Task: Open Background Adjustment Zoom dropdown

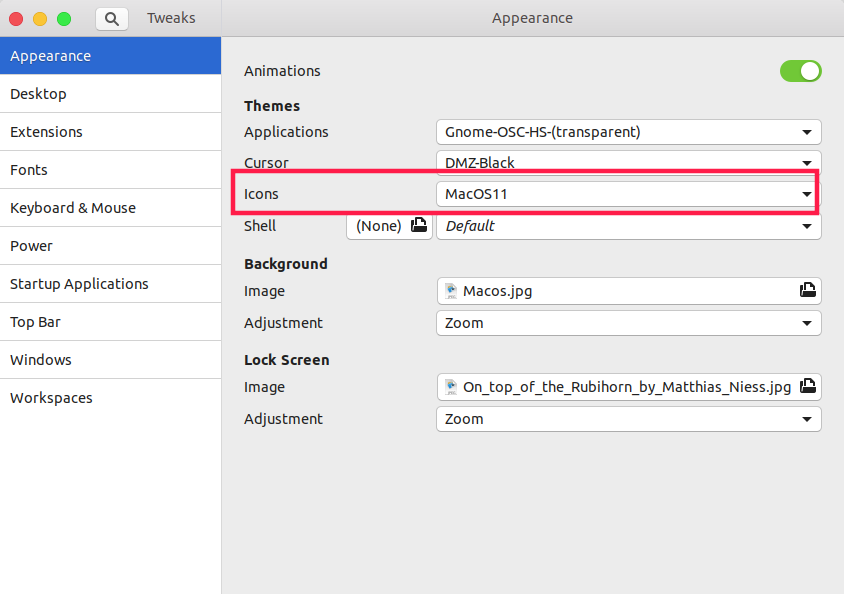Action: [x=629, y=323]
